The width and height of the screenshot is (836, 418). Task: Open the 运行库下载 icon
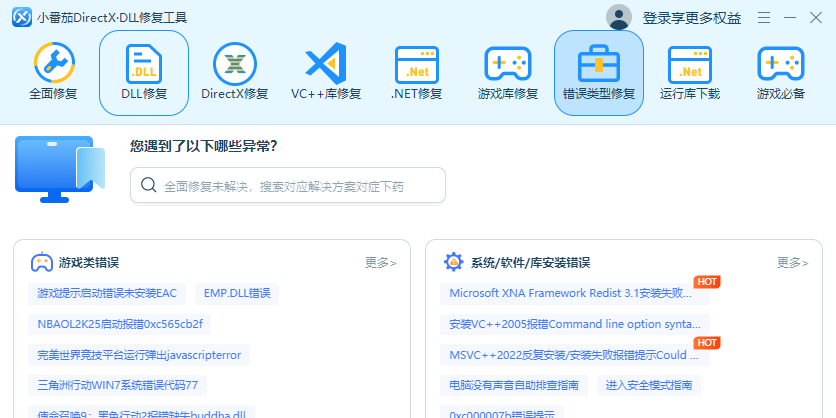[x=690, y=65]
